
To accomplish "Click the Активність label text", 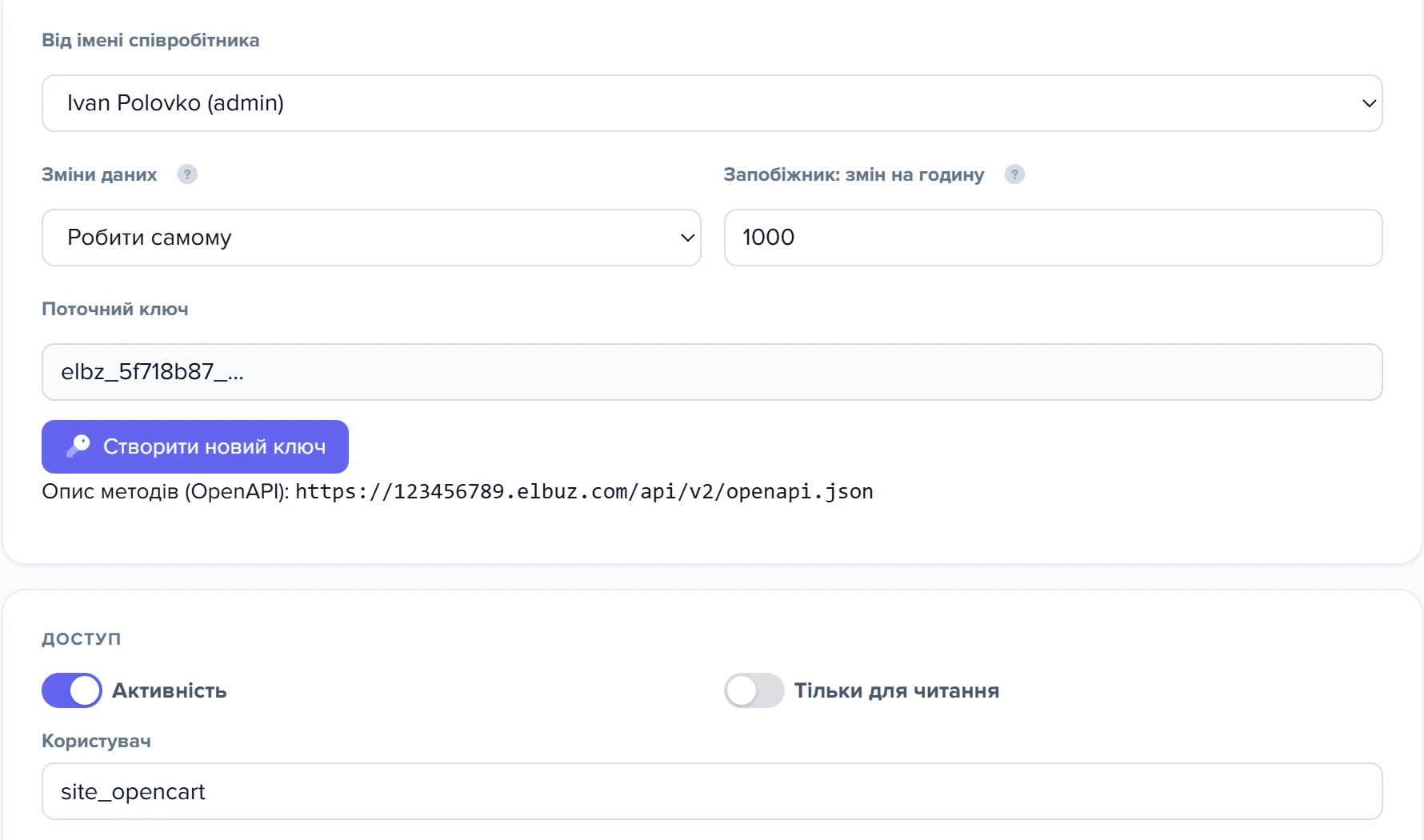I will point(170,690).
